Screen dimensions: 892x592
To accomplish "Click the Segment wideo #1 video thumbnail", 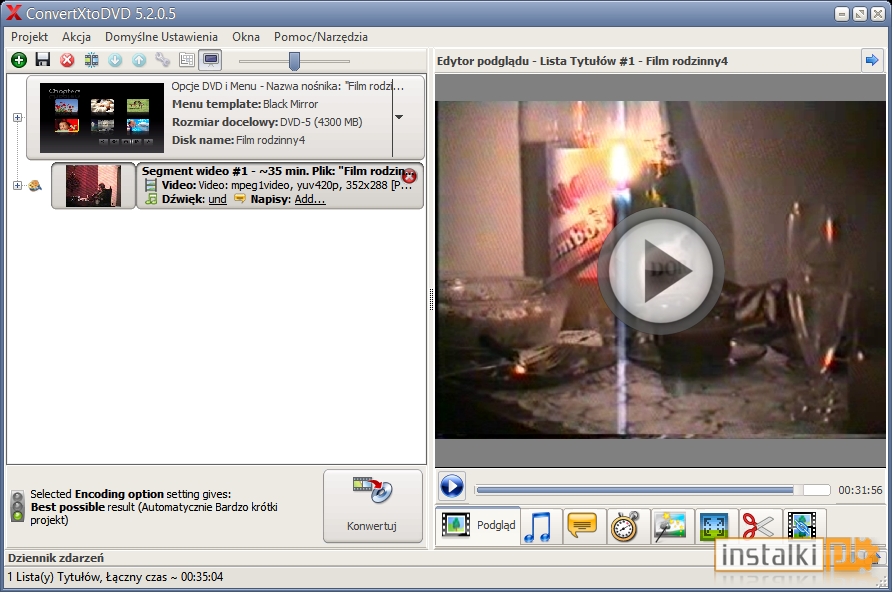I will (x=93, y=185).
